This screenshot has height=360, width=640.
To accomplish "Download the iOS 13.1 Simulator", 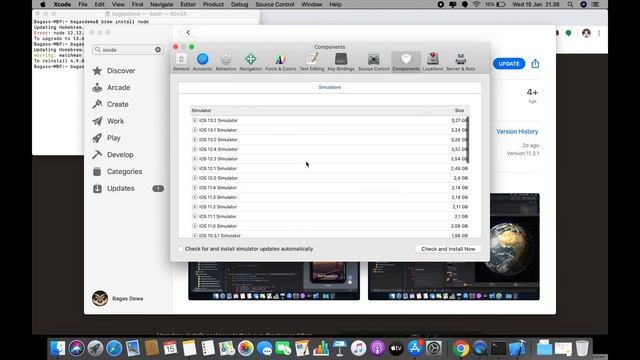I will [x=195, y=130].
